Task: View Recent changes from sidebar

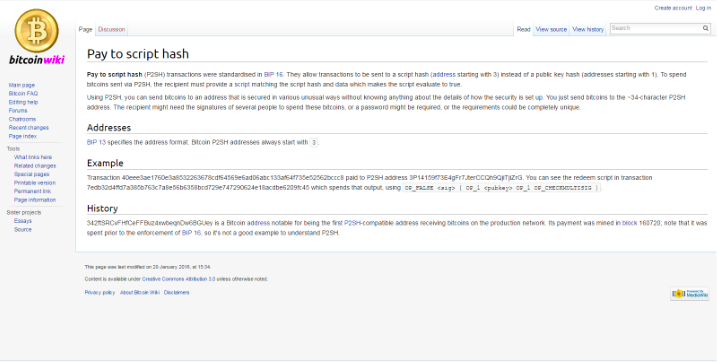Action: 28,128
